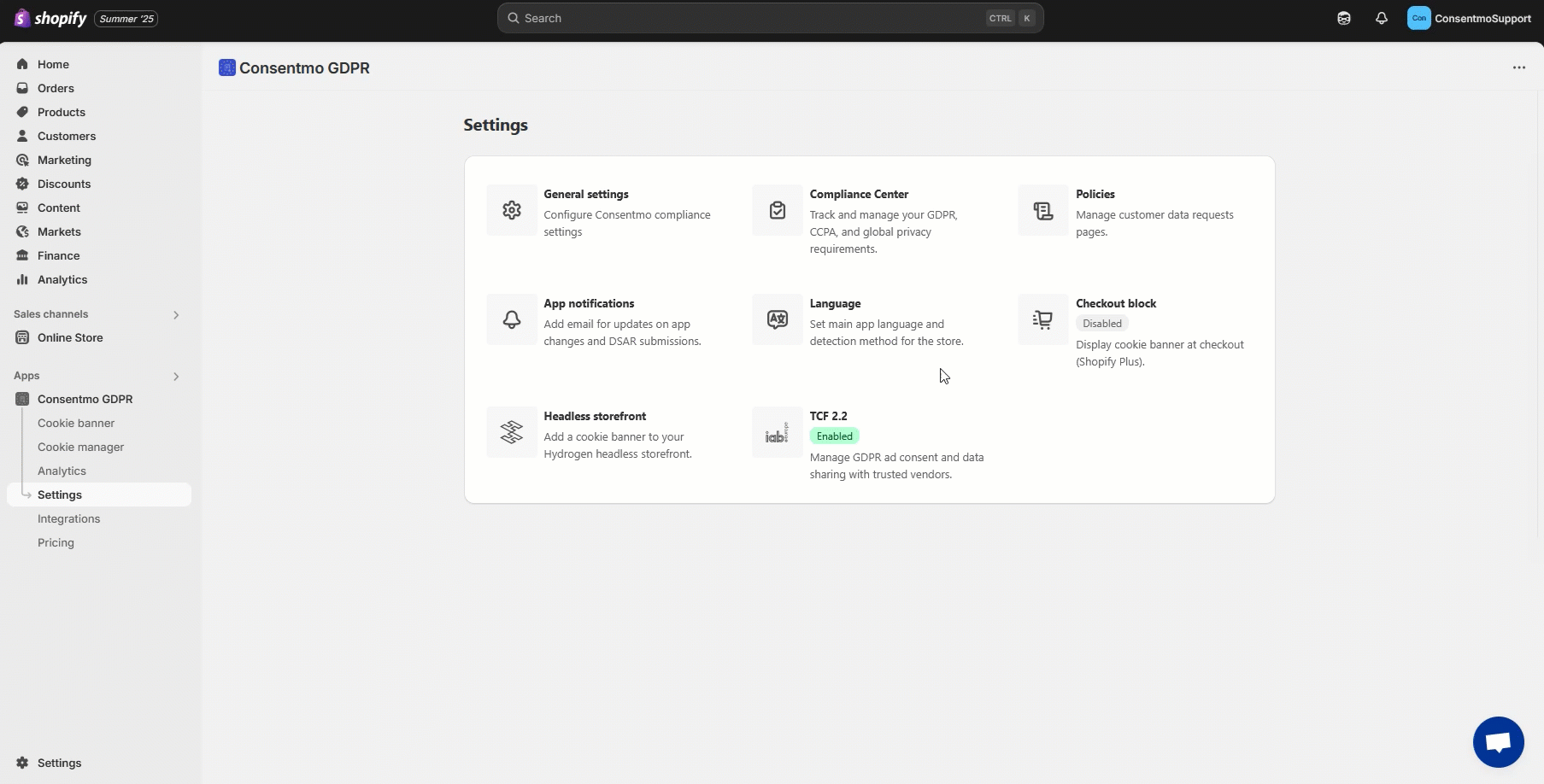This screenshot has height=784, width=1544.
Task: Click the Language title link
Action: point(835,303)
